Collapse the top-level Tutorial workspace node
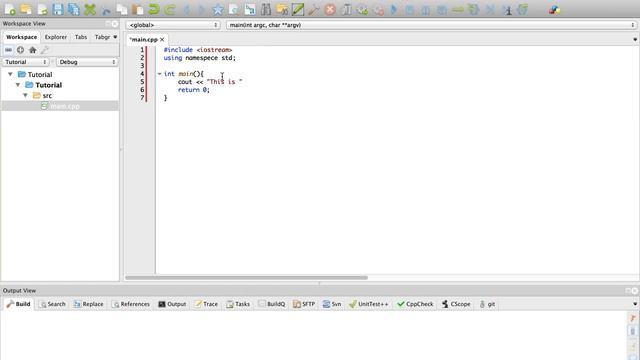640x360 pixels. pos(10,74)
